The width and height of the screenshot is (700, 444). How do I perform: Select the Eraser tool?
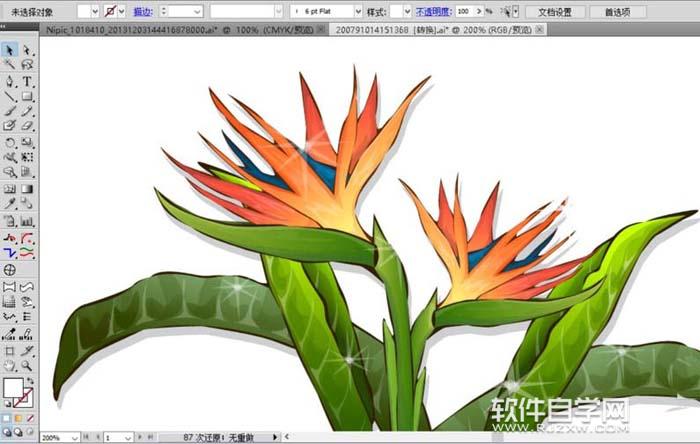(x=27, y=126)
